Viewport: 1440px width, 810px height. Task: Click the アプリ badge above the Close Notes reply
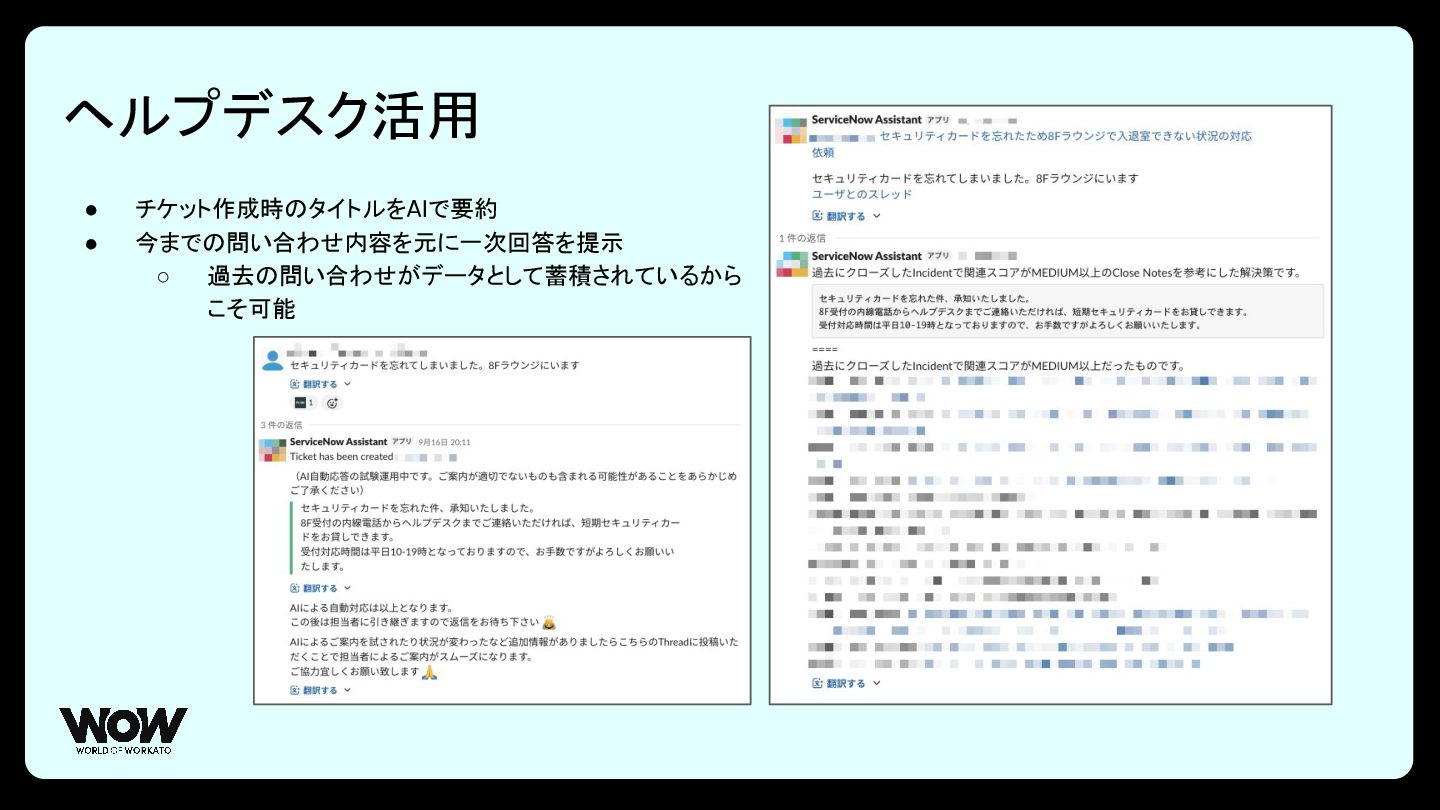click(x=938, y=256)
